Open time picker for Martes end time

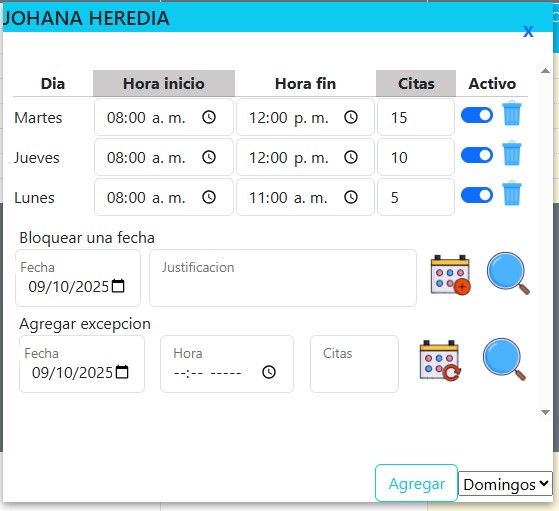click(351, 117)
